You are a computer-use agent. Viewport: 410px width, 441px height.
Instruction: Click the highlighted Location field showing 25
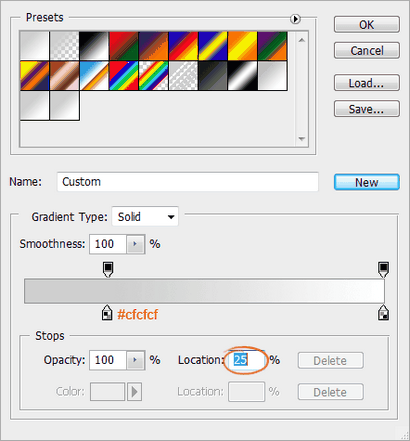coord(247,360)
